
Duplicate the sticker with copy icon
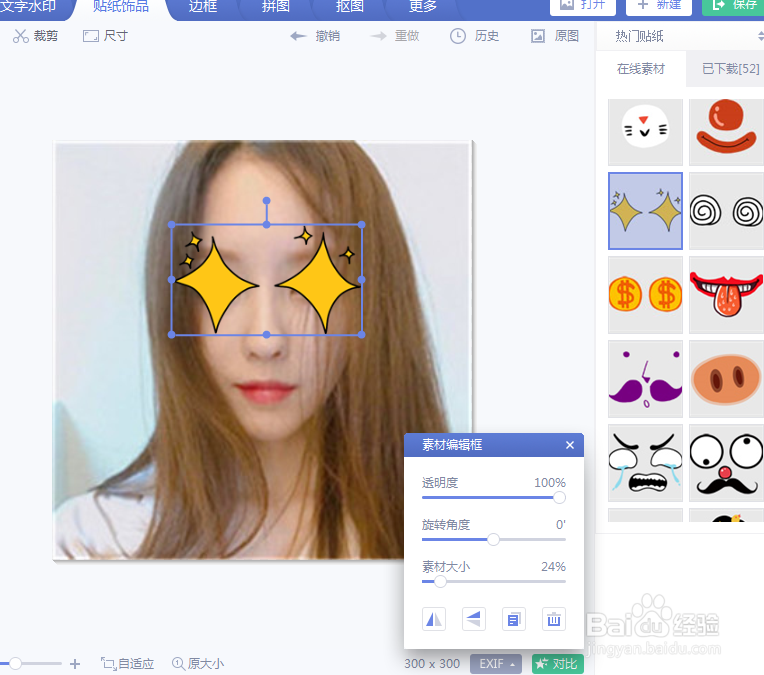pos(514,619)
